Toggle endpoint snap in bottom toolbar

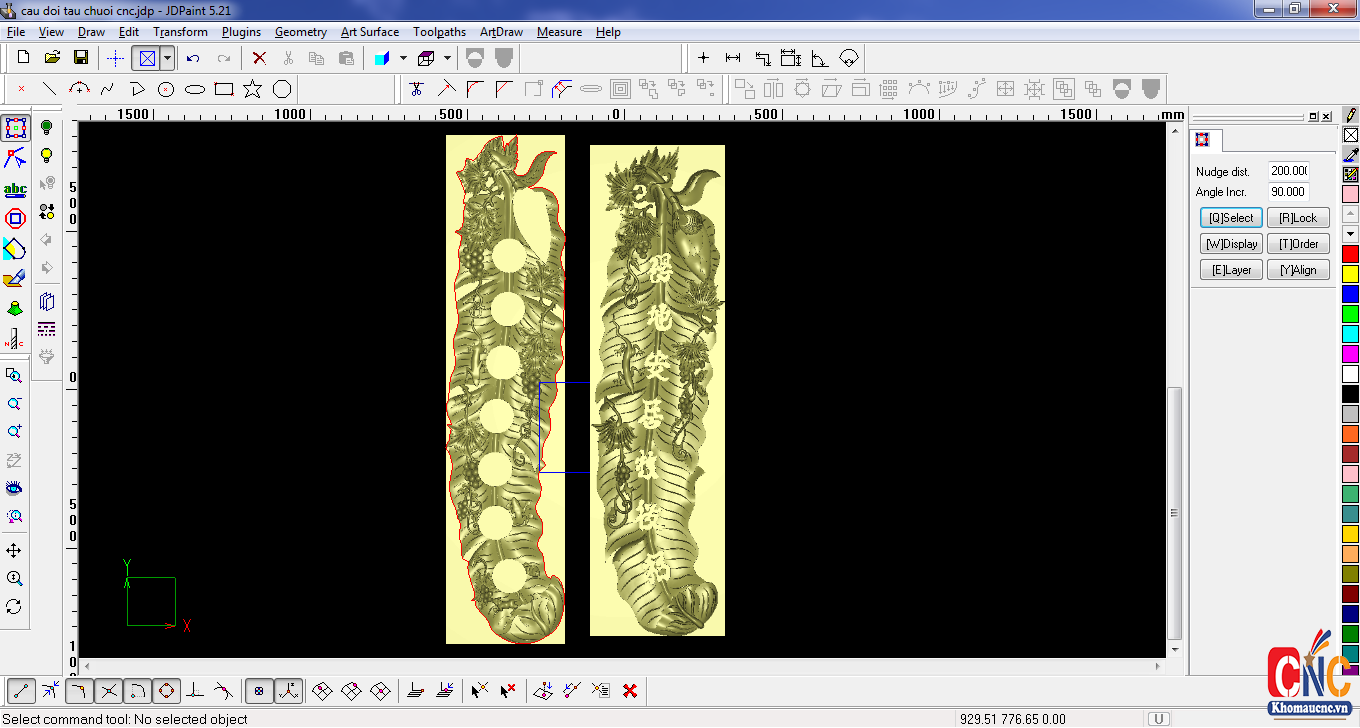(x=22, y=690)
